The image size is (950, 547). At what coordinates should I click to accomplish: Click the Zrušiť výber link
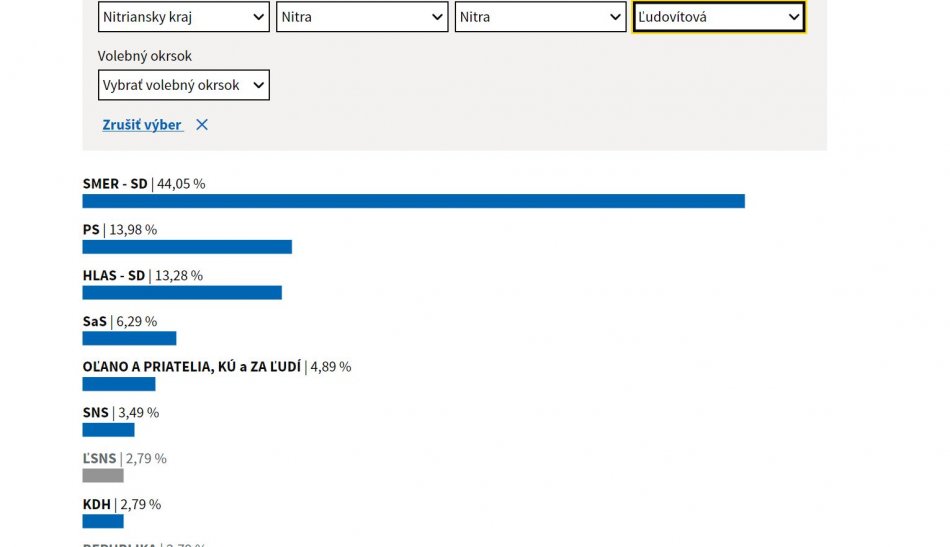click(142, 125)
